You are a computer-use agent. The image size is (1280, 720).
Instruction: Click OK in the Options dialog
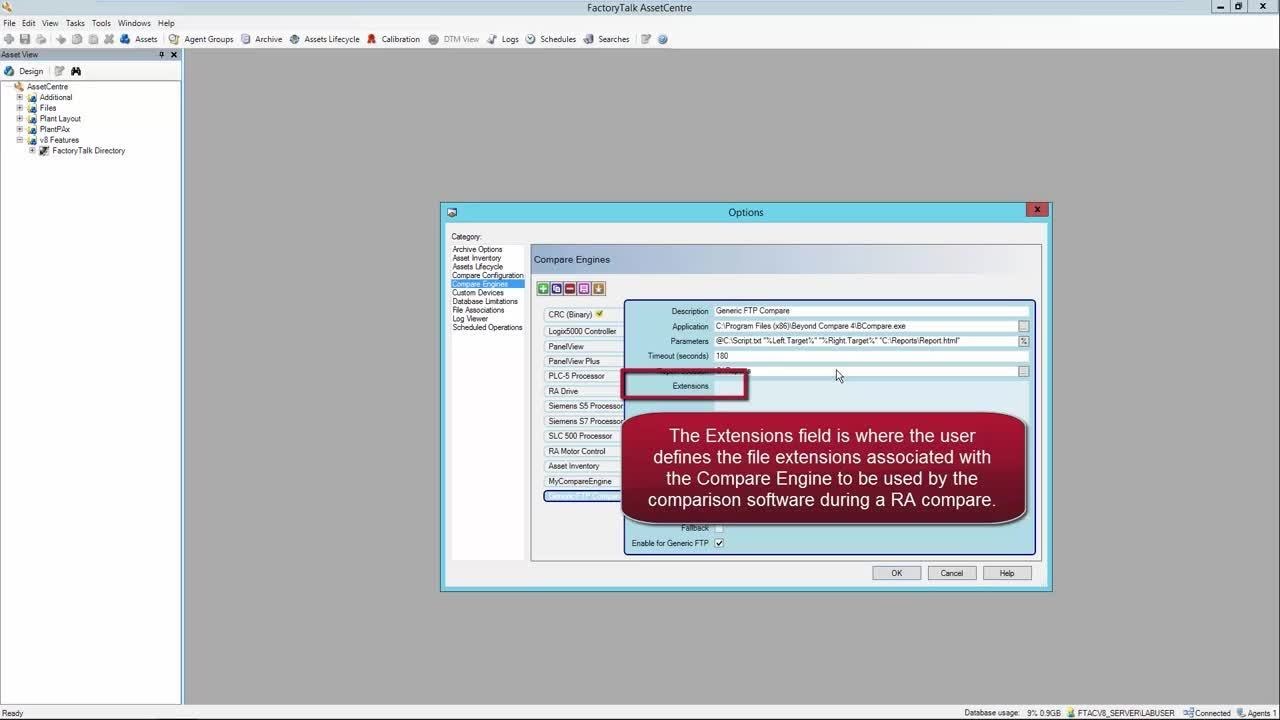click(896, 573)
